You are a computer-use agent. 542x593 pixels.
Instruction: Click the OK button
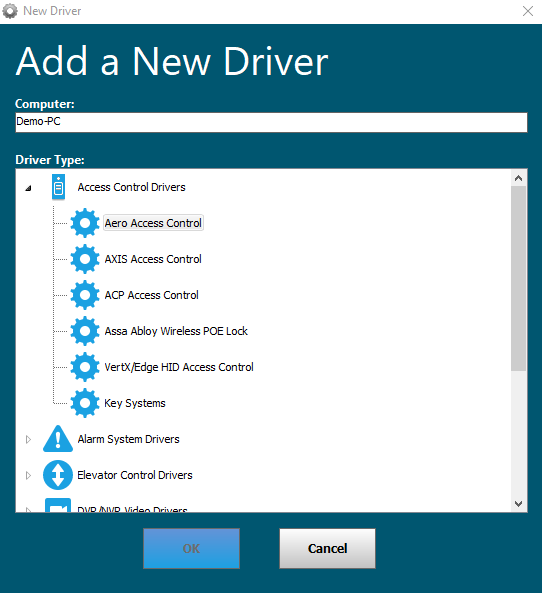[191, 548]
